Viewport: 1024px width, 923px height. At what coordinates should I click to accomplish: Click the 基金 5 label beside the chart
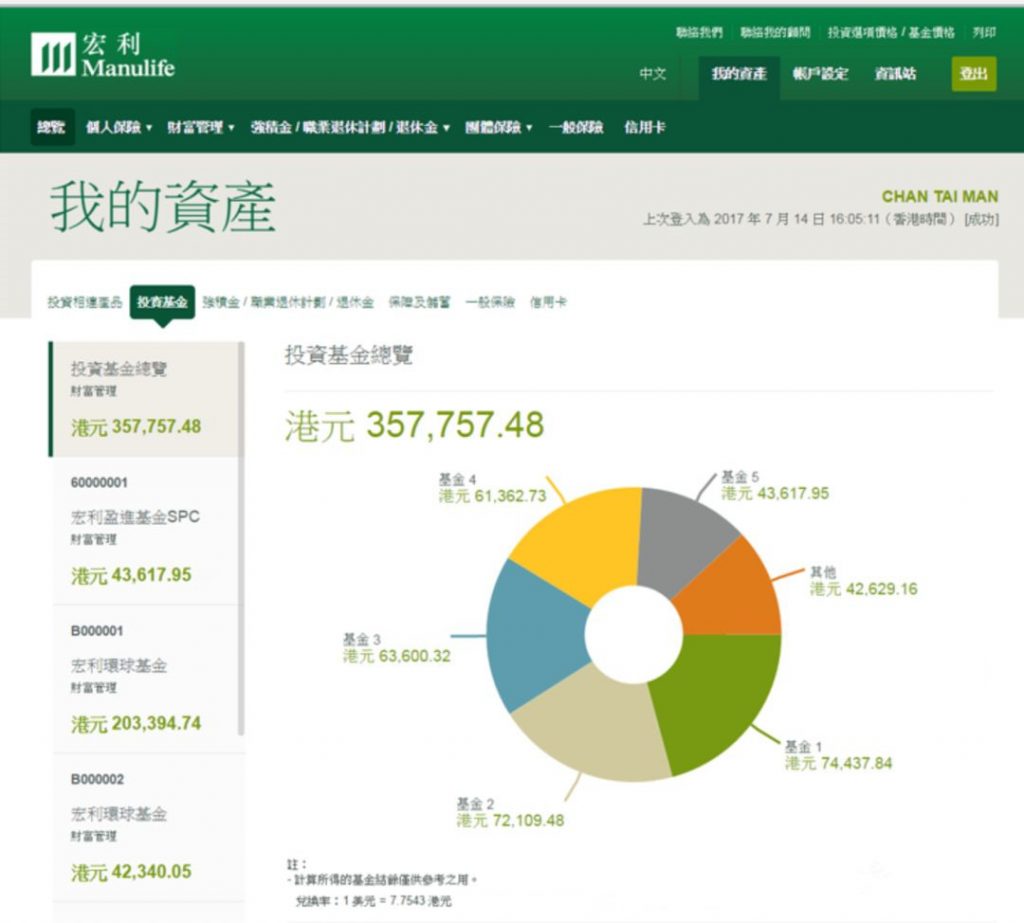pos(740,477)
